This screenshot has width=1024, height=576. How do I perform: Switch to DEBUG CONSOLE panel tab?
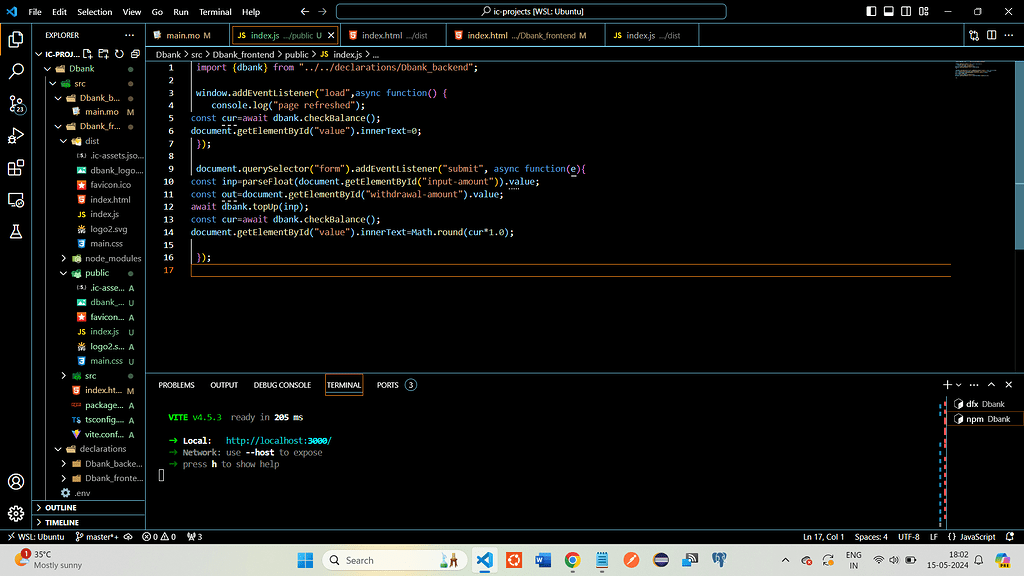(x=282, y=385)
